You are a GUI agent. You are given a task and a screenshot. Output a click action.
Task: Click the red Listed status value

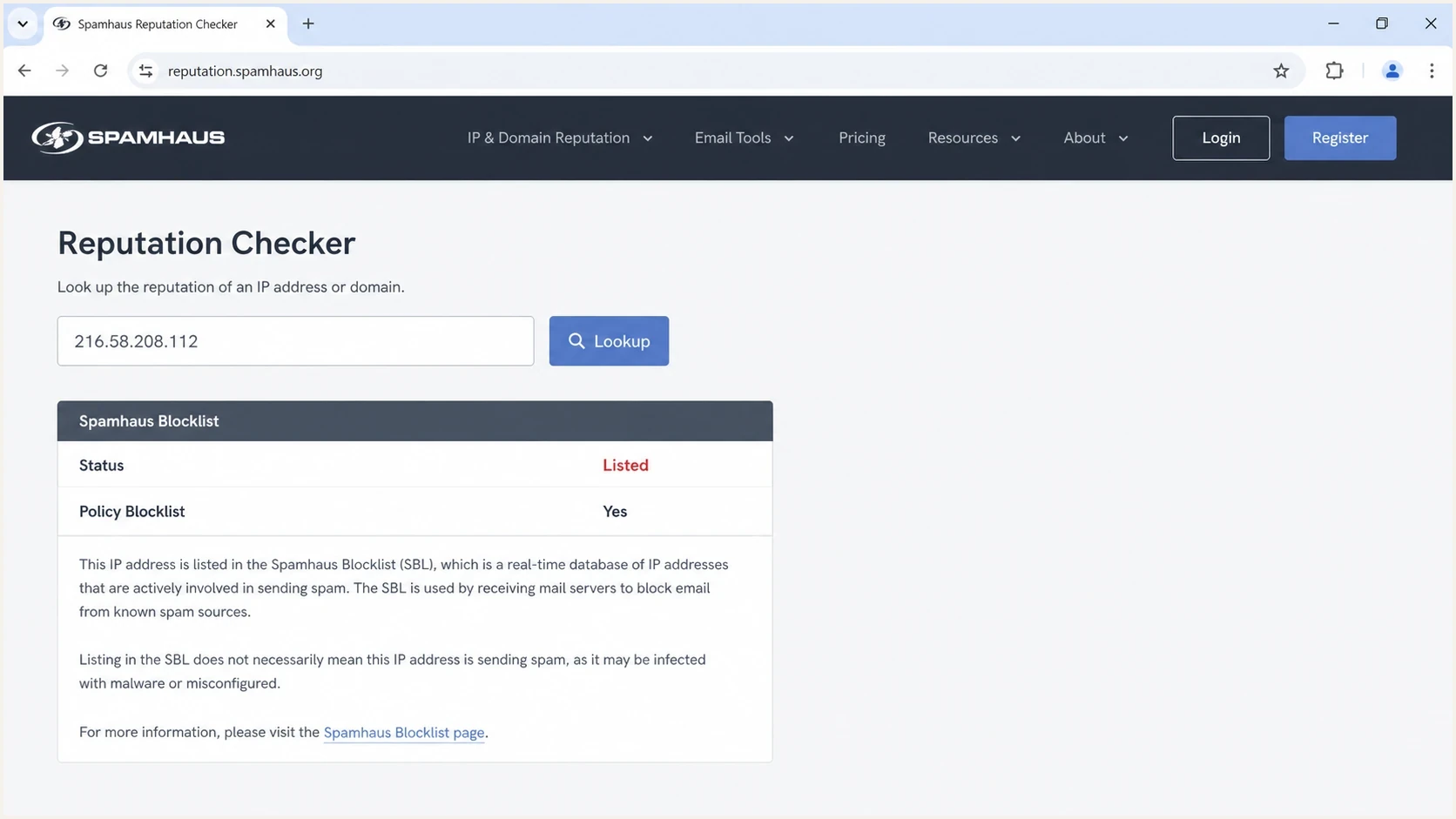coord(625,466)
